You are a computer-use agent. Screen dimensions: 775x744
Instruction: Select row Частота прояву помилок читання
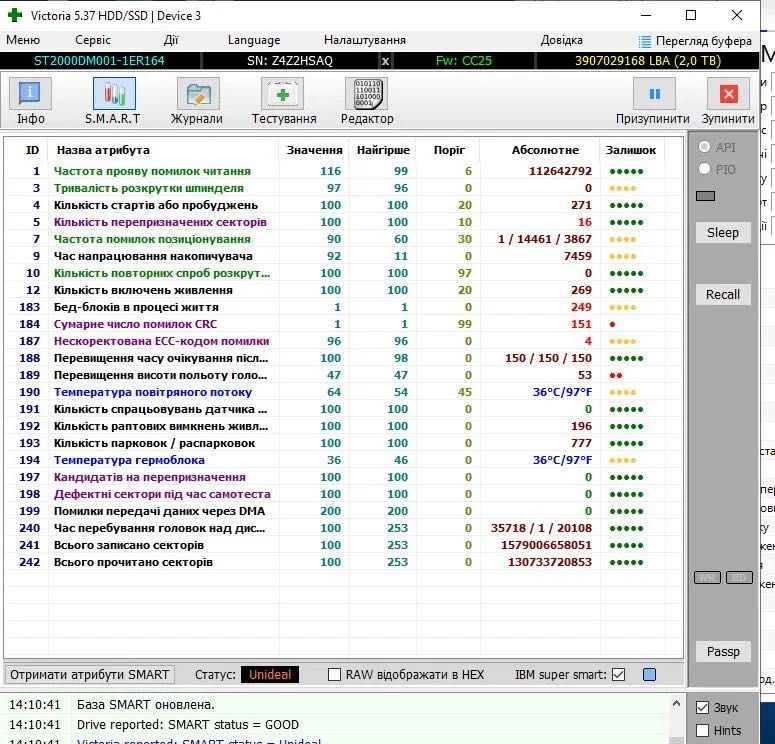344,171
